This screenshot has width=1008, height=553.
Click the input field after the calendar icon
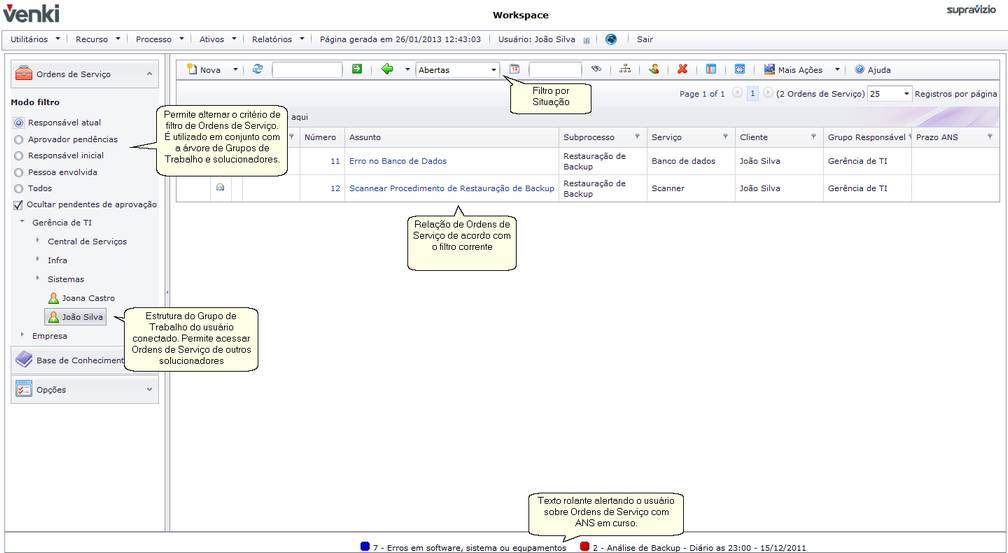[555, 69]
